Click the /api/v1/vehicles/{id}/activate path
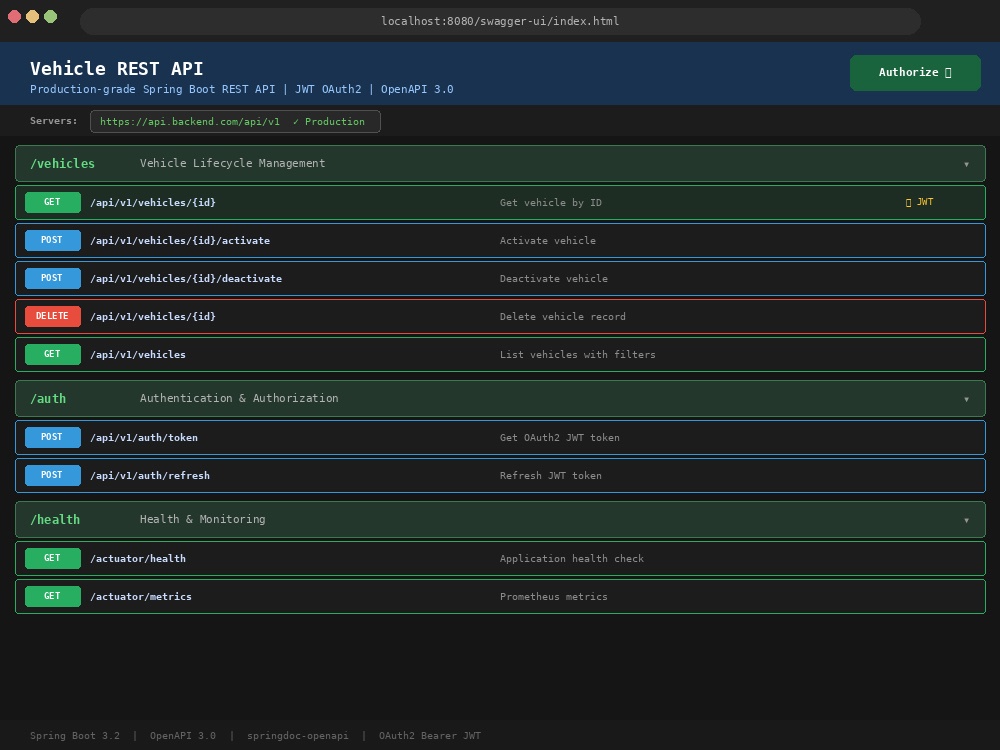 tap(180, 240)
